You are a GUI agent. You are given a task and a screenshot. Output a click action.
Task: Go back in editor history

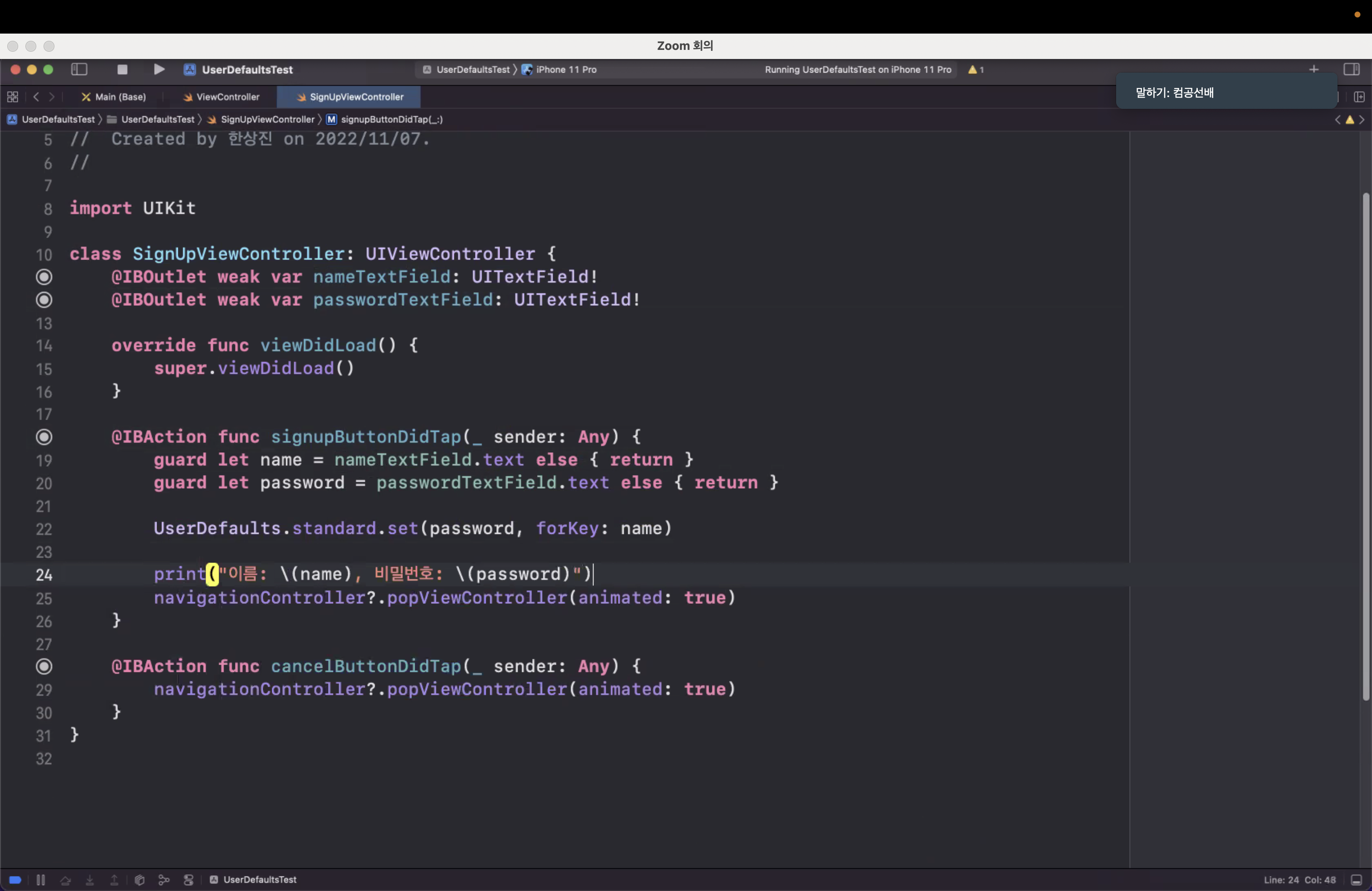click(x=36, y=97)
